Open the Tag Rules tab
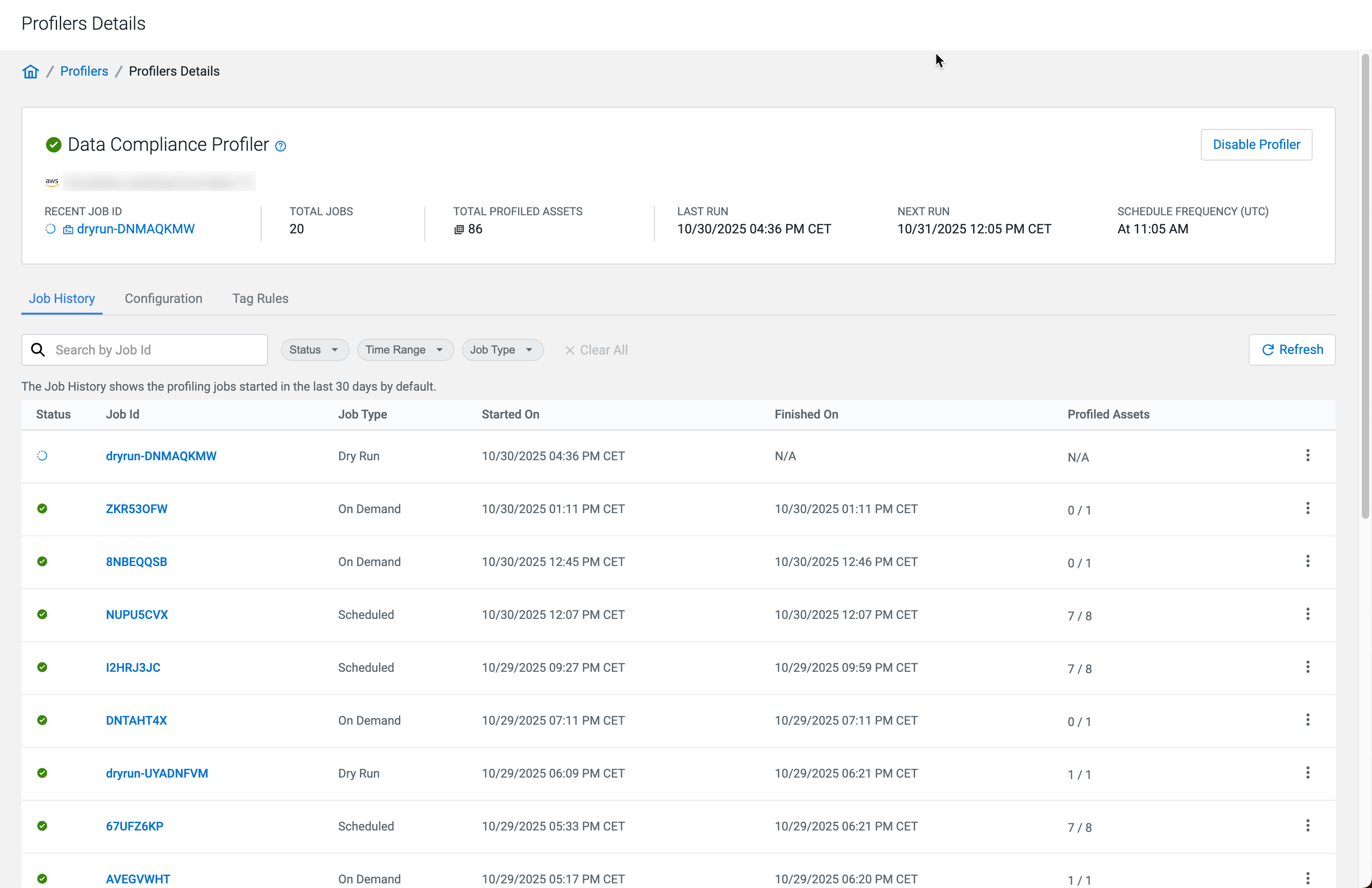 point(260,299)
